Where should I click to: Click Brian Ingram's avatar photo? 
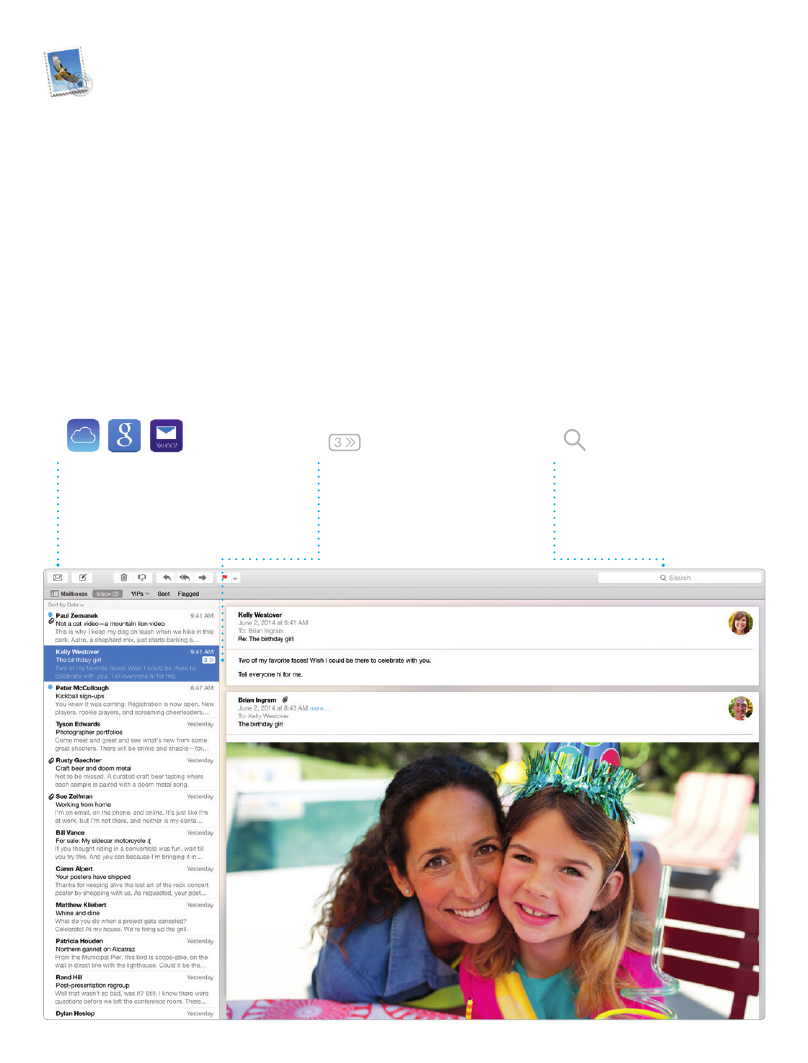coord(740,708)
